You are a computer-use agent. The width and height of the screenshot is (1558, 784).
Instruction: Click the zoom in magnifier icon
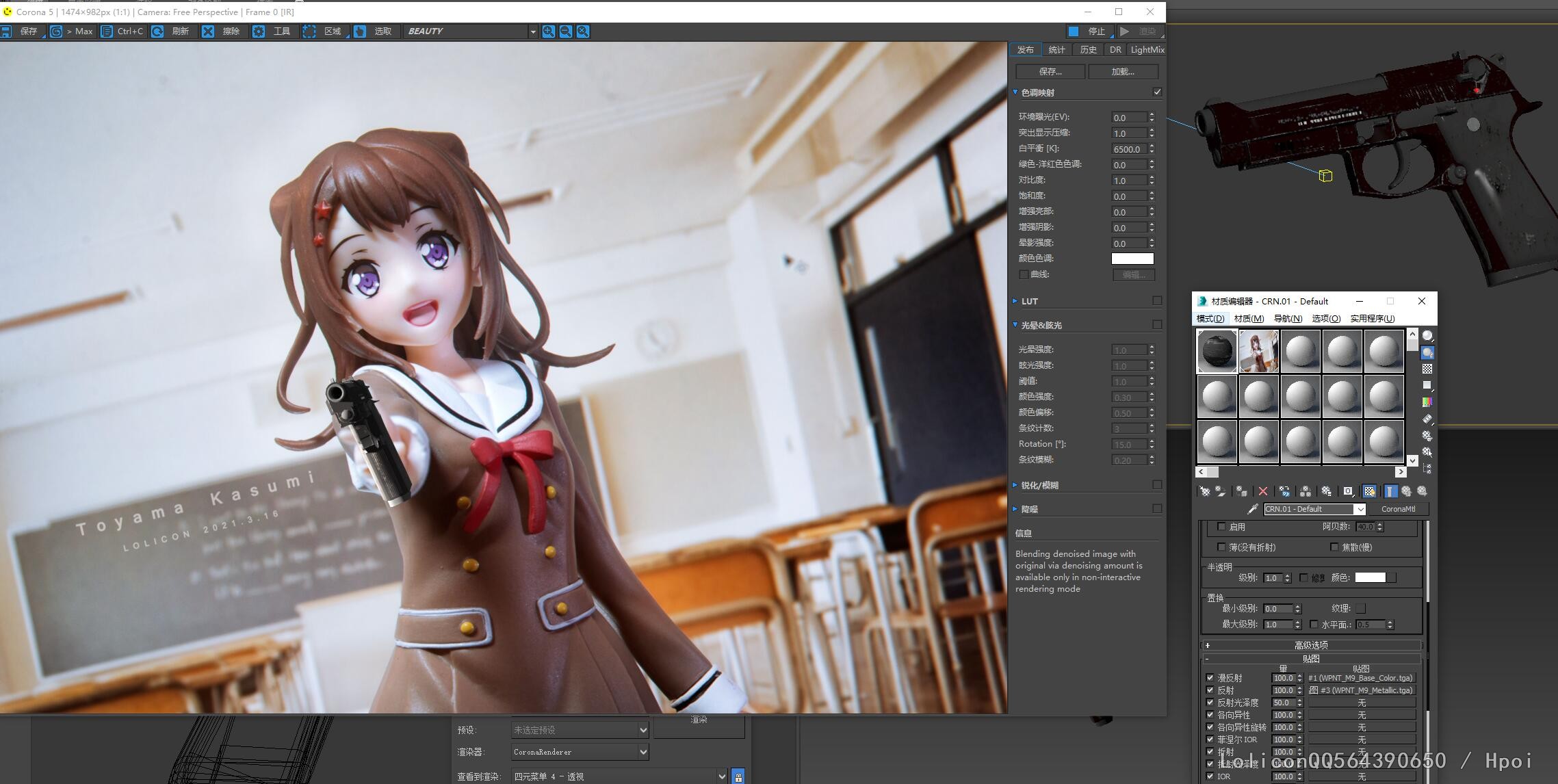[x=548, y=31]
